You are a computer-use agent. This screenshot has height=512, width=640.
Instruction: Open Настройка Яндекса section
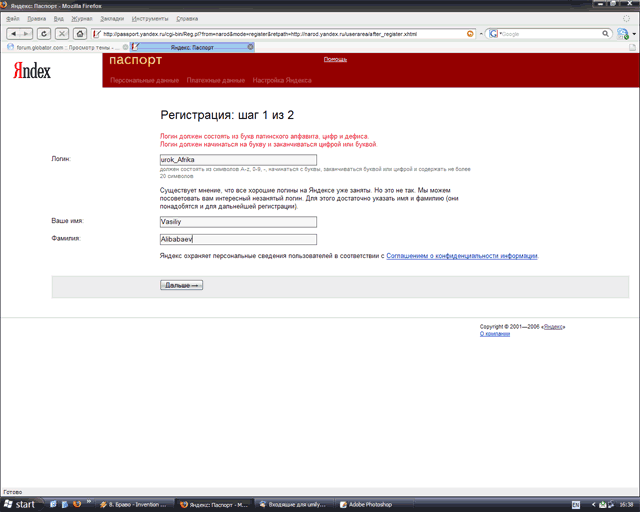pos(282,80)
